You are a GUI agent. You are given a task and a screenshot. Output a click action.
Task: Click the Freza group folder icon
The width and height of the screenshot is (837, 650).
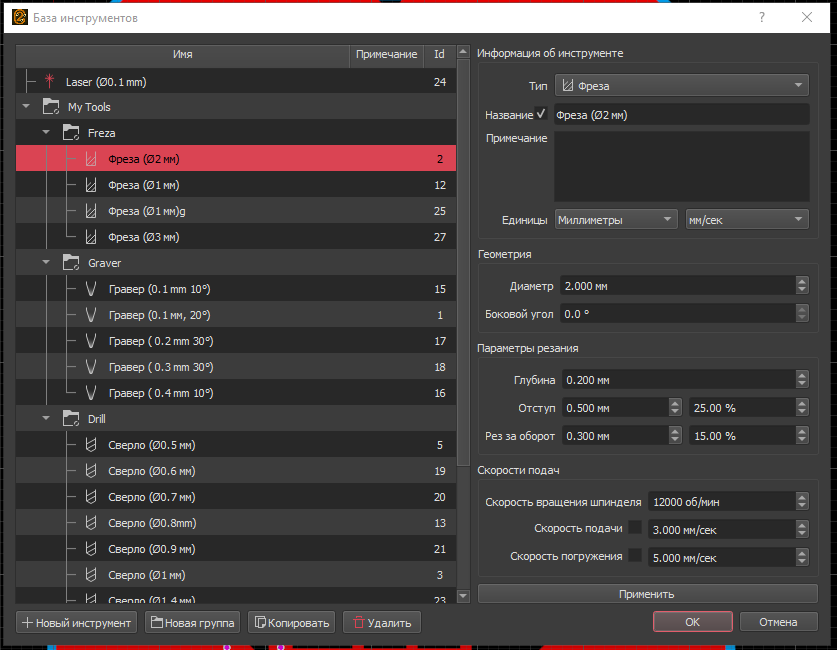71,132
